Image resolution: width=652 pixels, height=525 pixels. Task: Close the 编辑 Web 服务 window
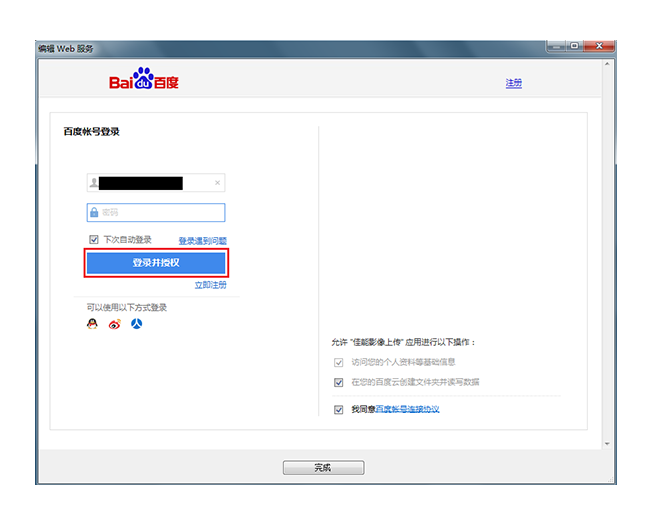[x=599, y=46]
